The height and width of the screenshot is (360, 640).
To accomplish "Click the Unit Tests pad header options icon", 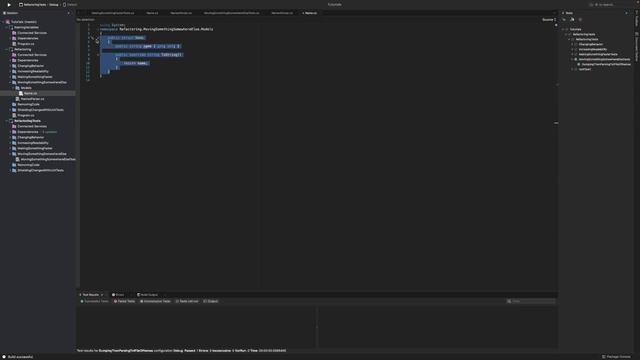I will point(627,13).
